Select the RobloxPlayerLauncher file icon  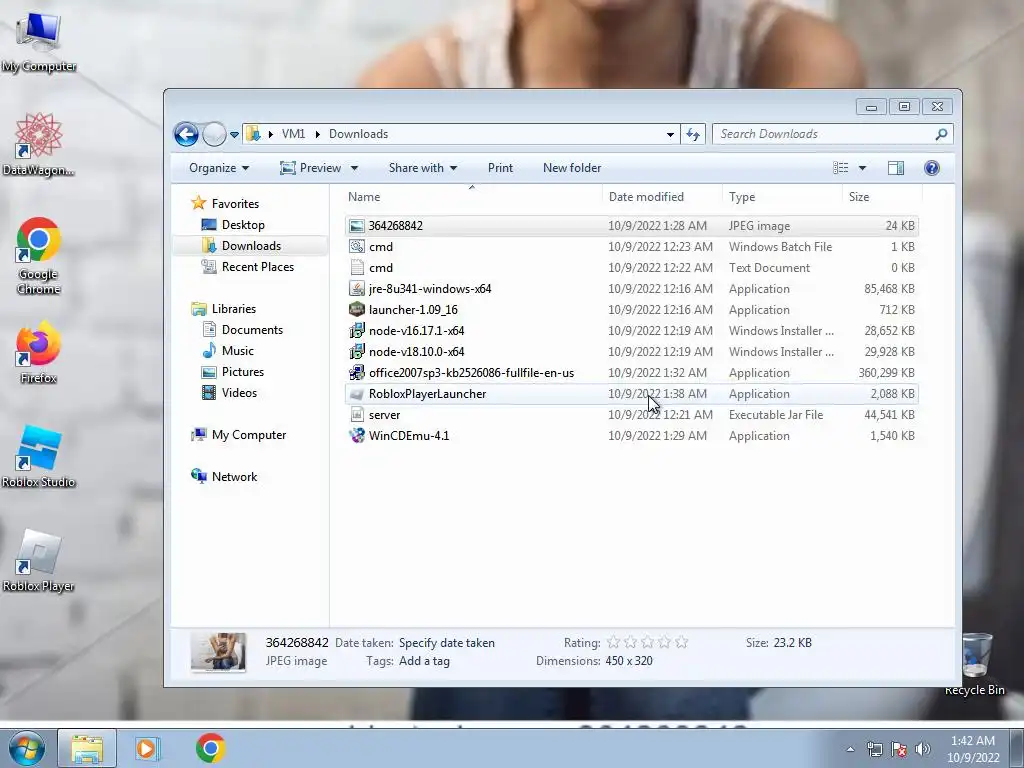357,394
